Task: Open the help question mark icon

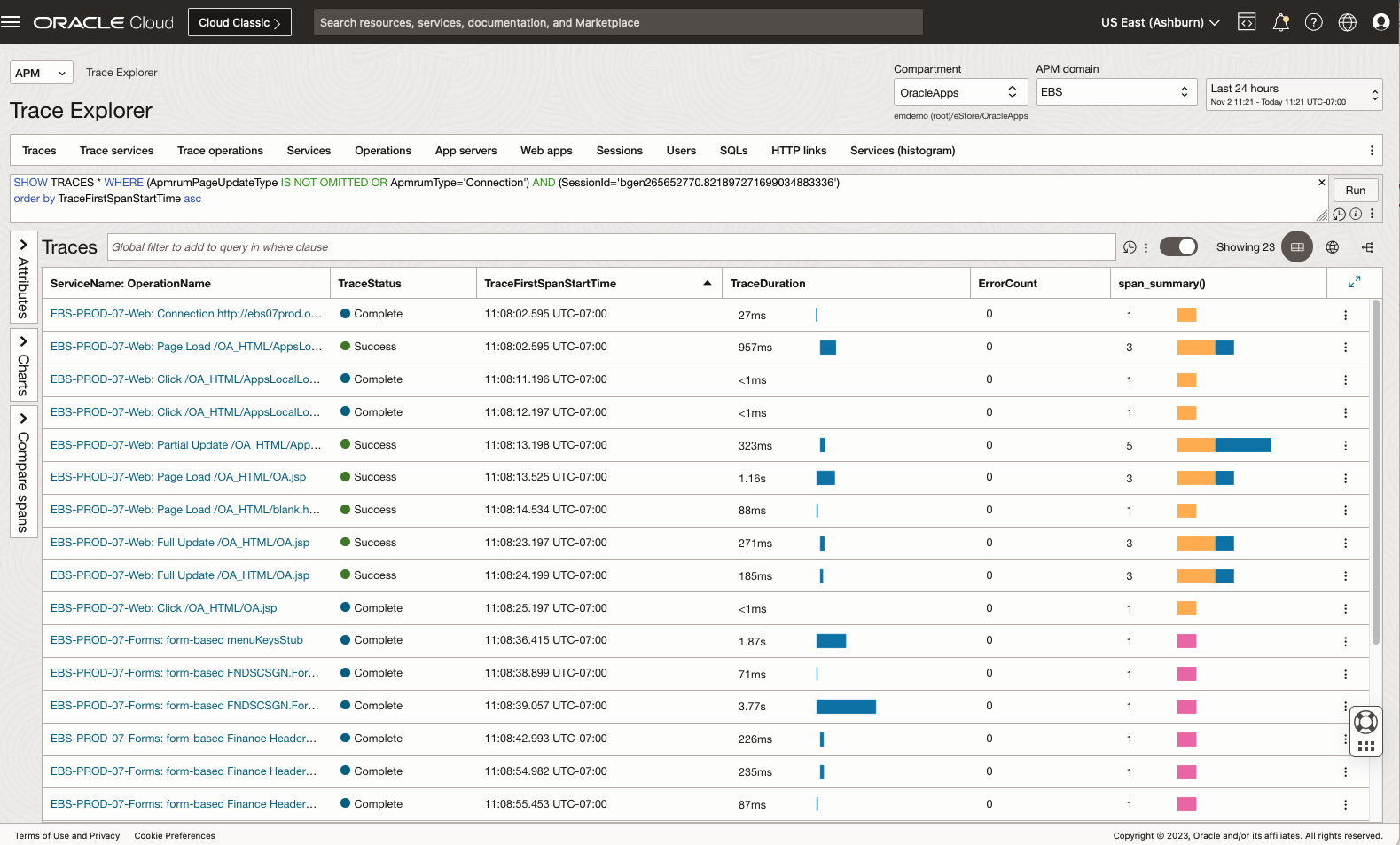Action: [x=1313, y=22]
